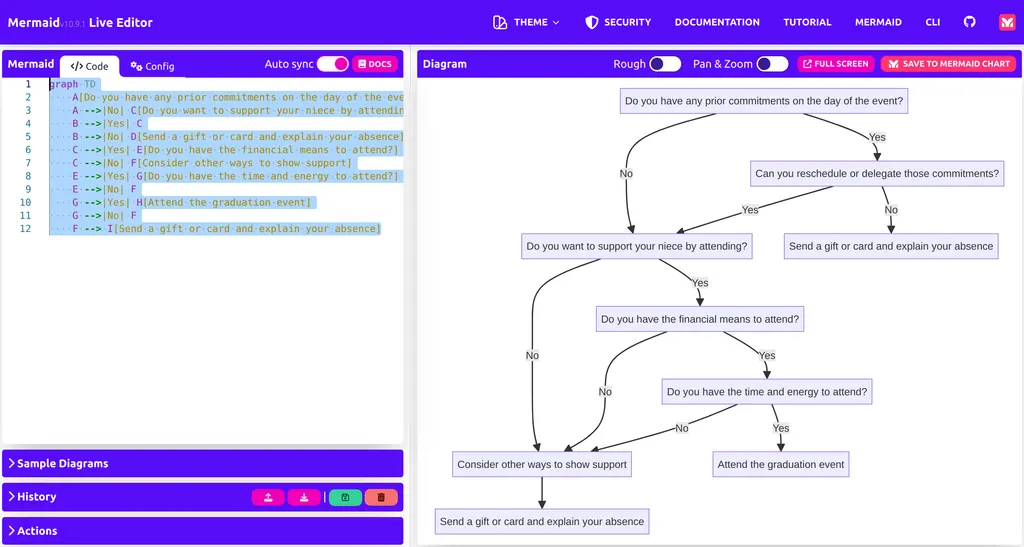Click code line 10 'Attend the graduation event'

[x=227, y=202]
